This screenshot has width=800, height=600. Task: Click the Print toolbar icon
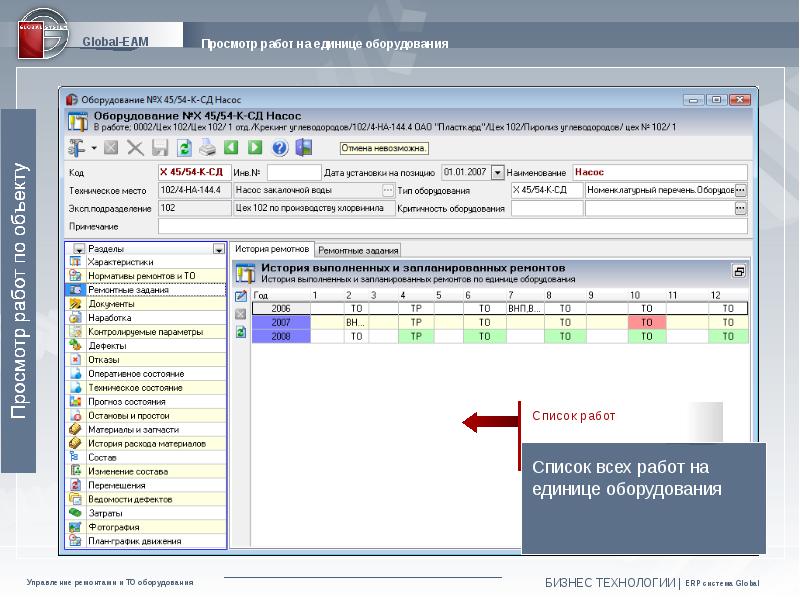point(207,148)
